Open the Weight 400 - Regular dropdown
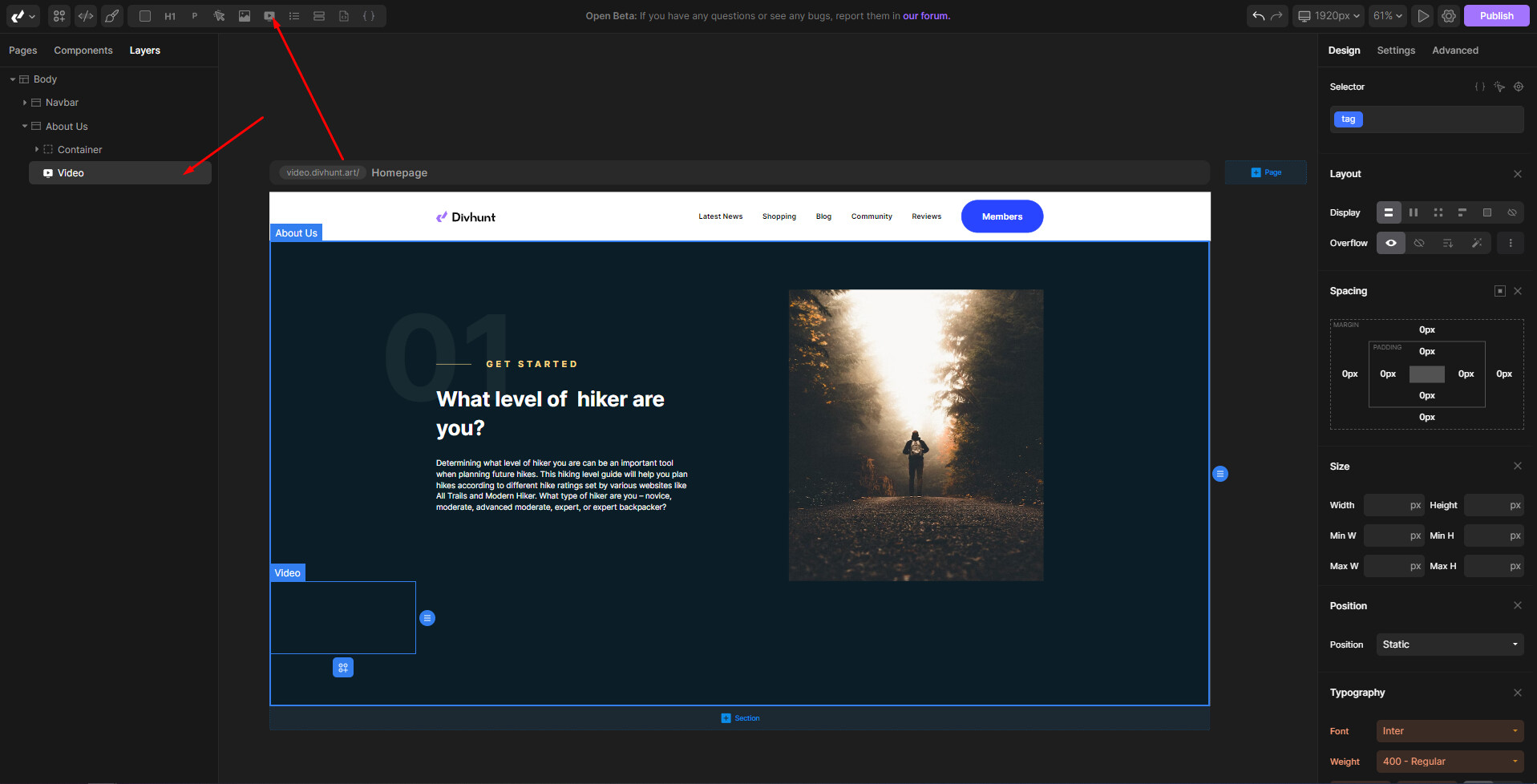 (1450, 762)
